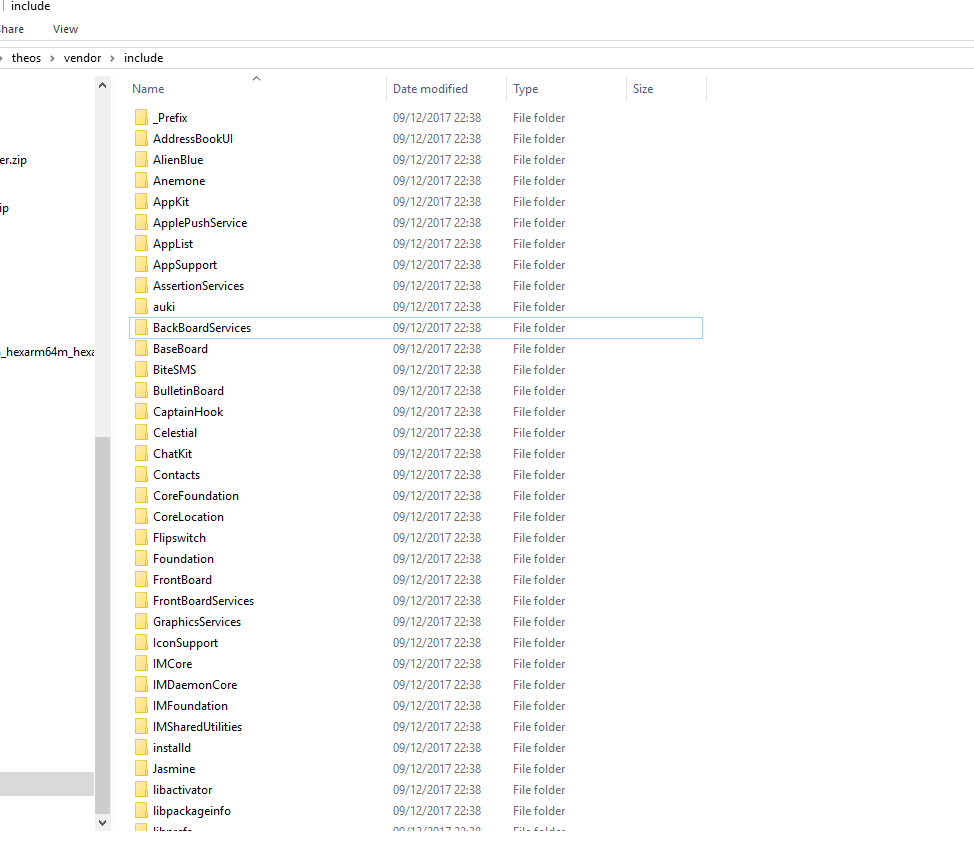Image resolution: width=974 pixels, height=853 pixels.
Task: Select the Flipswitch folder icon
Action: [x=142, y=537]
